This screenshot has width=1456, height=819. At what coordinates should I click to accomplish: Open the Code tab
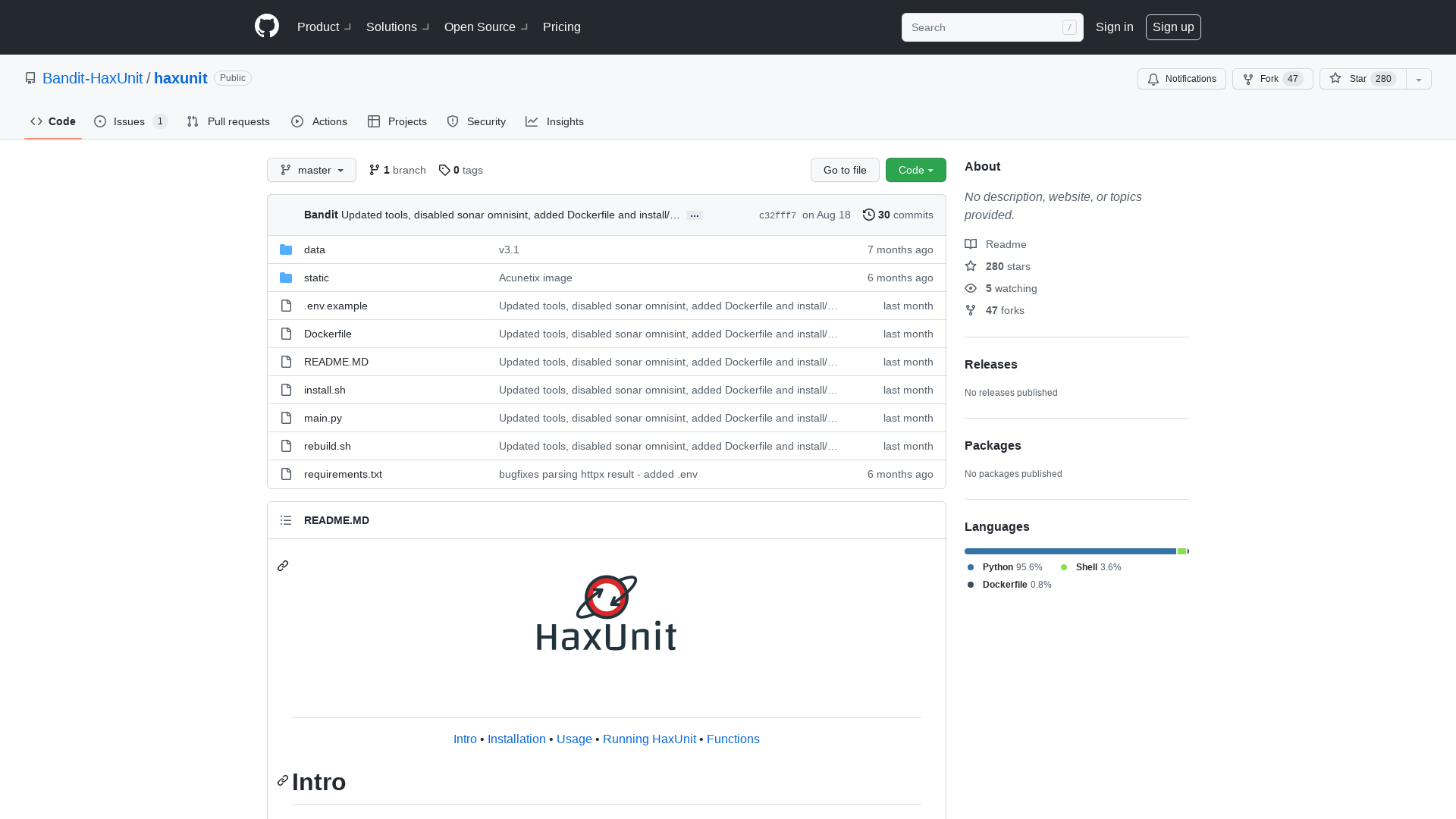pyautogui.click(x=53, y=121)
